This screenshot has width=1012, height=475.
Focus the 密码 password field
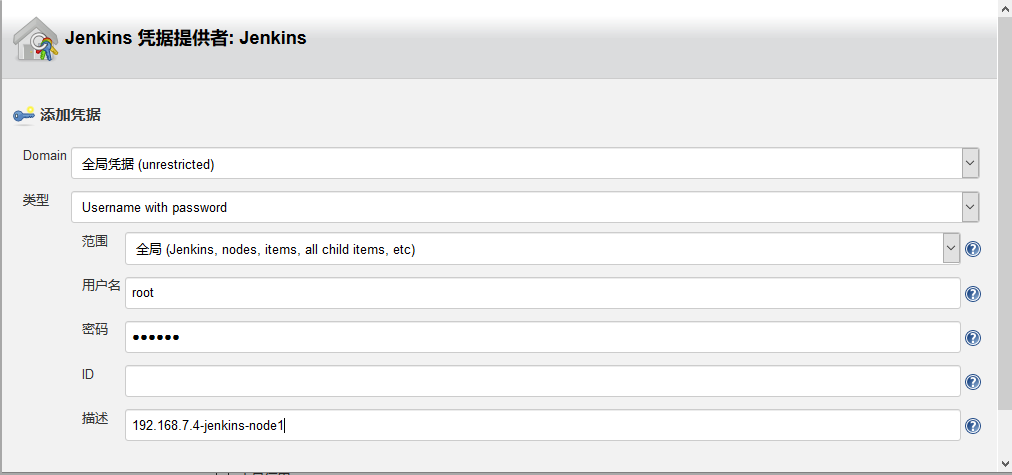542,337
